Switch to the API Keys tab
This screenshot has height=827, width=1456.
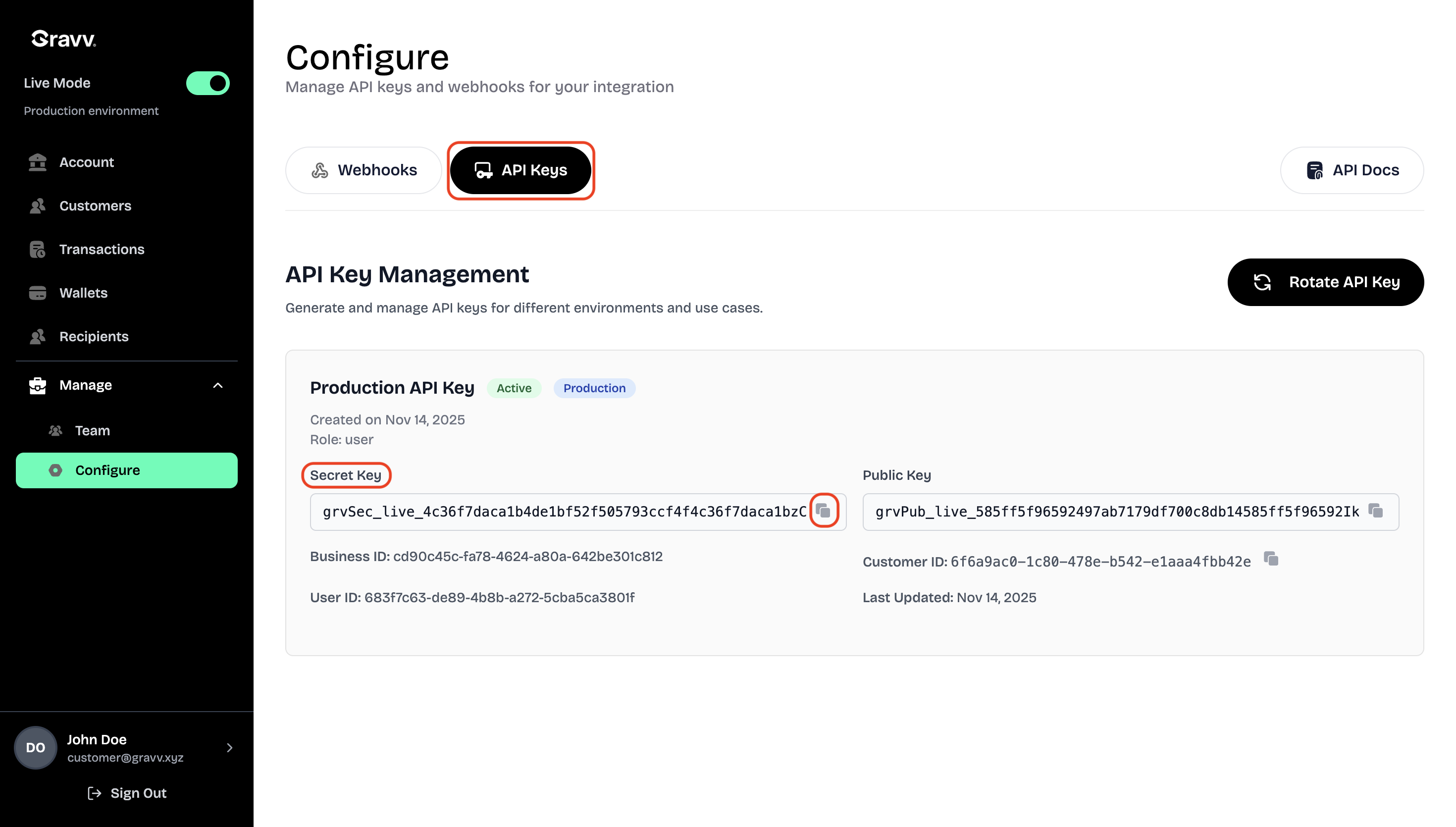[x=520, y=170]
